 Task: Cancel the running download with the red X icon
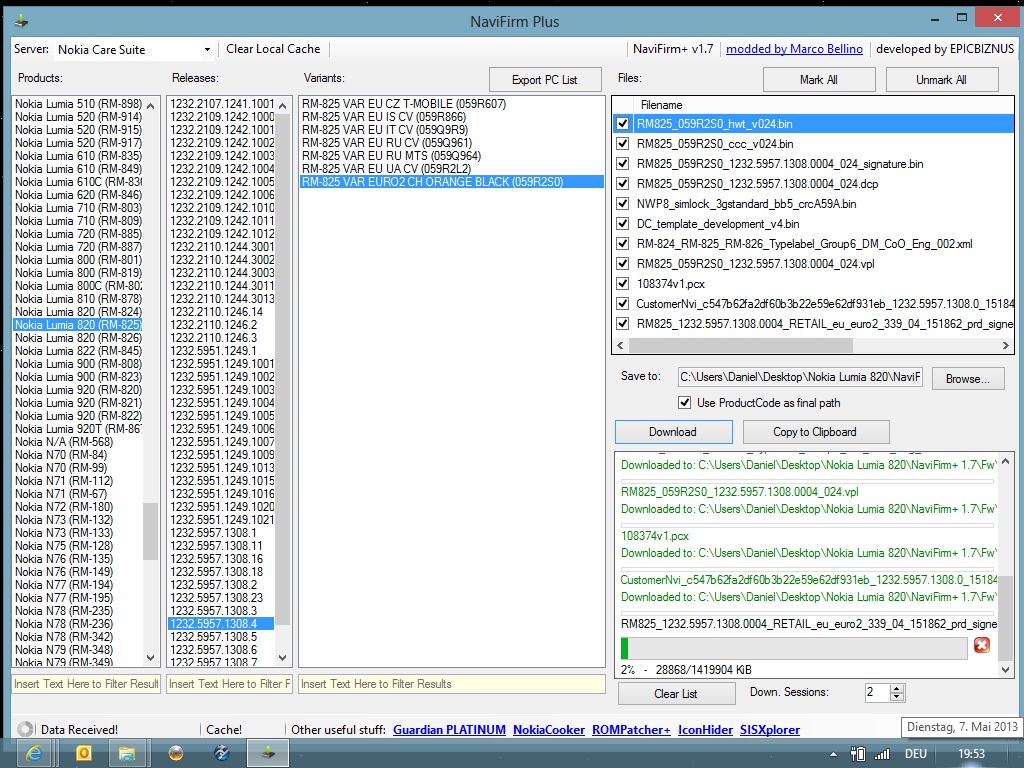tap(982, 645)
